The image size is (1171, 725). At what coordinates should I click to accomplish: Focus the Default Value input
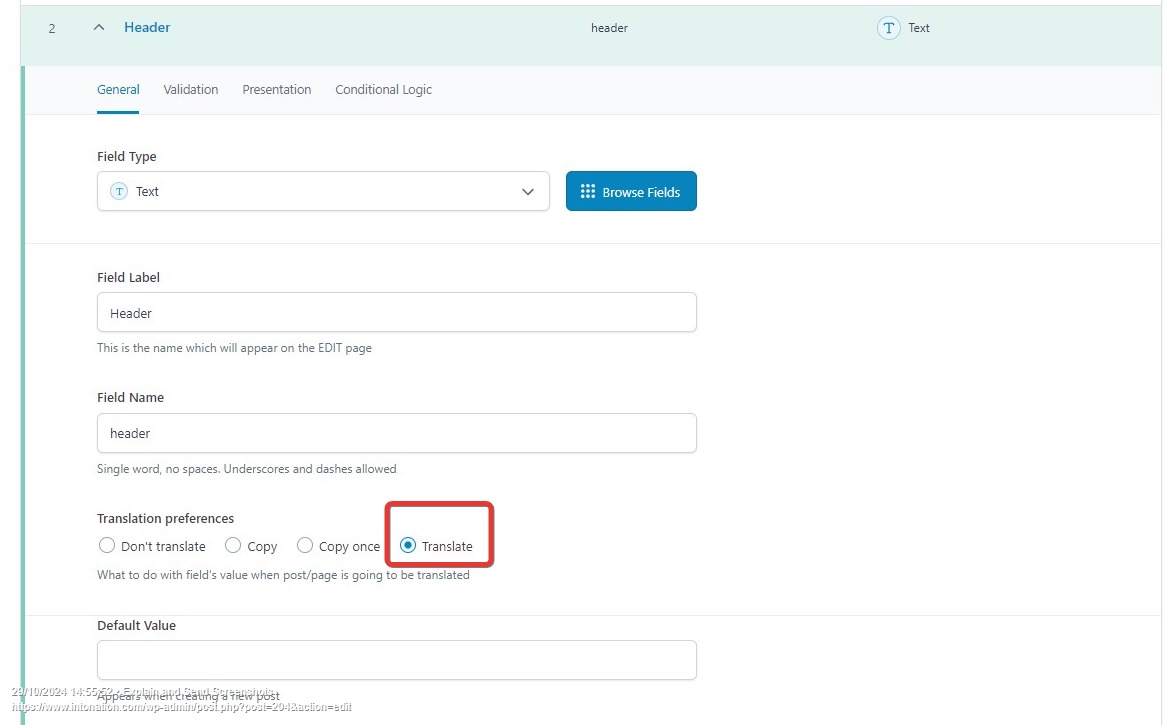(397, 660)
